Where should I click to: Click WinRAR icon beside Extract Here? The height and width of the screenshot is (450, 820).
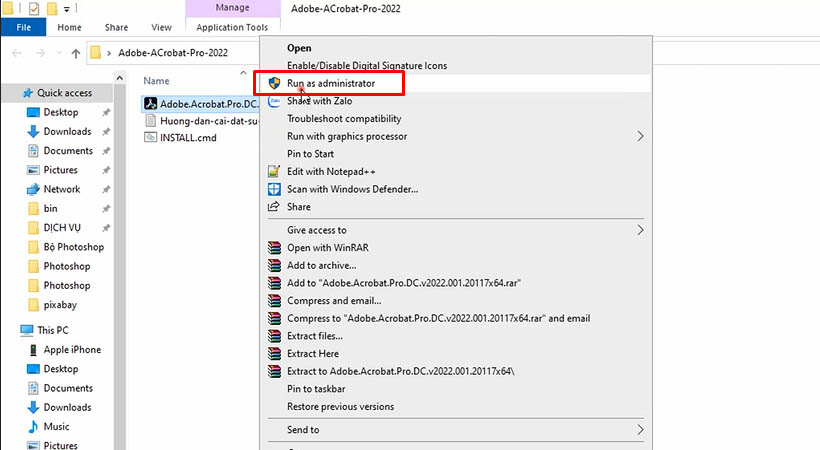[274, 354]
